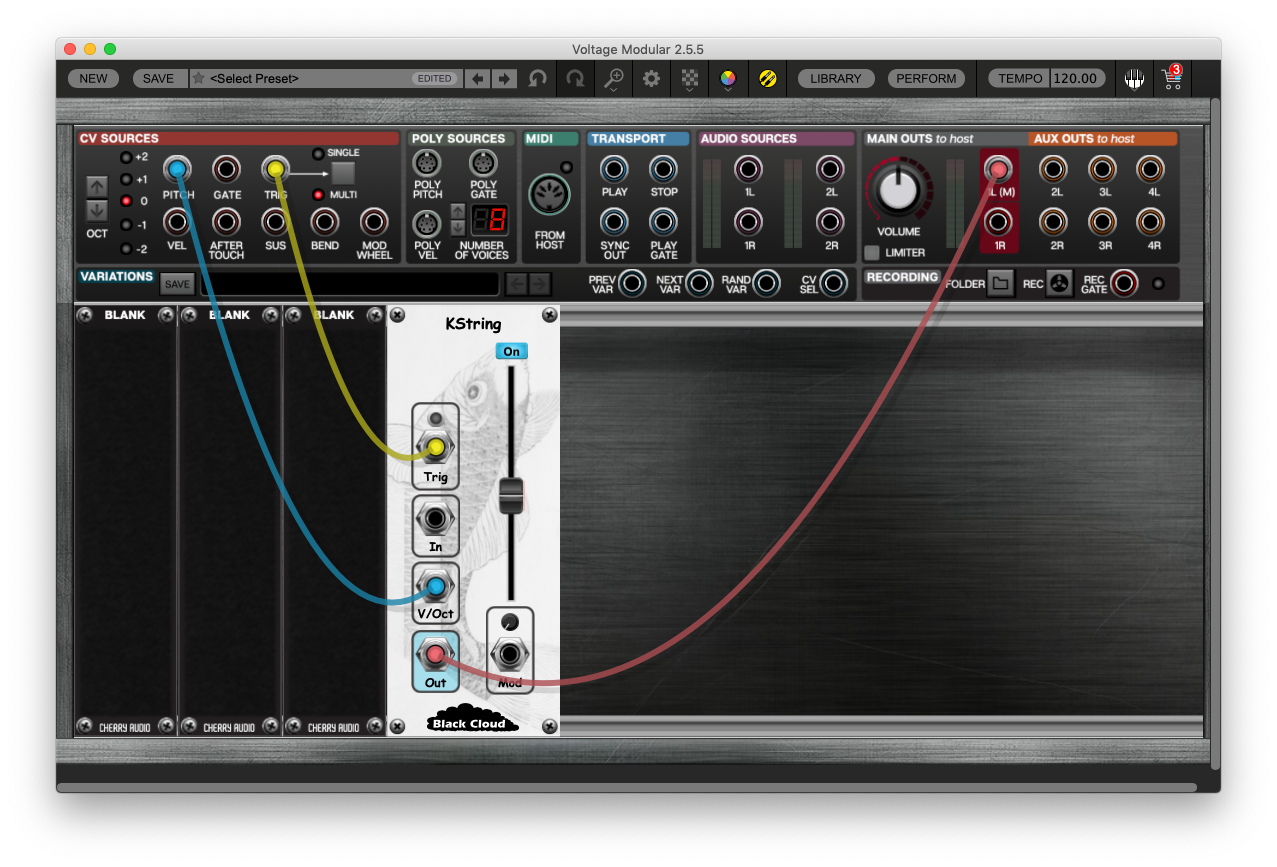Lower octave with OCT down arrow
The height and width of the screenshot is (867, 1277).
(97, 210)
